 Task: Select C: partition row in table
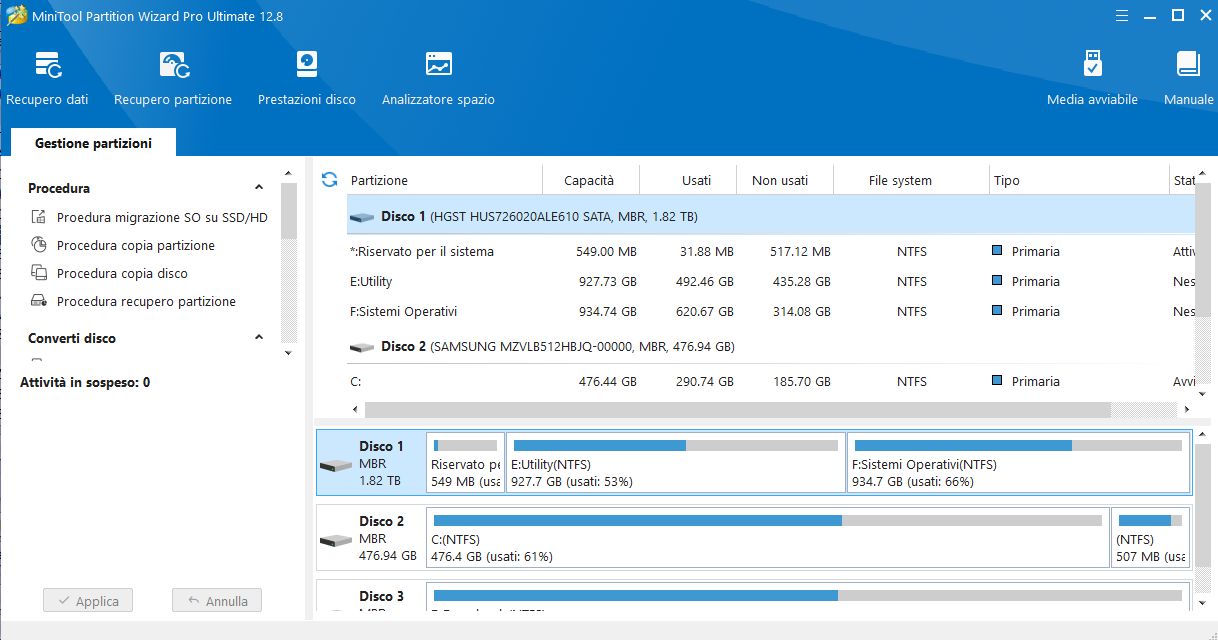[x=771, y=382]
